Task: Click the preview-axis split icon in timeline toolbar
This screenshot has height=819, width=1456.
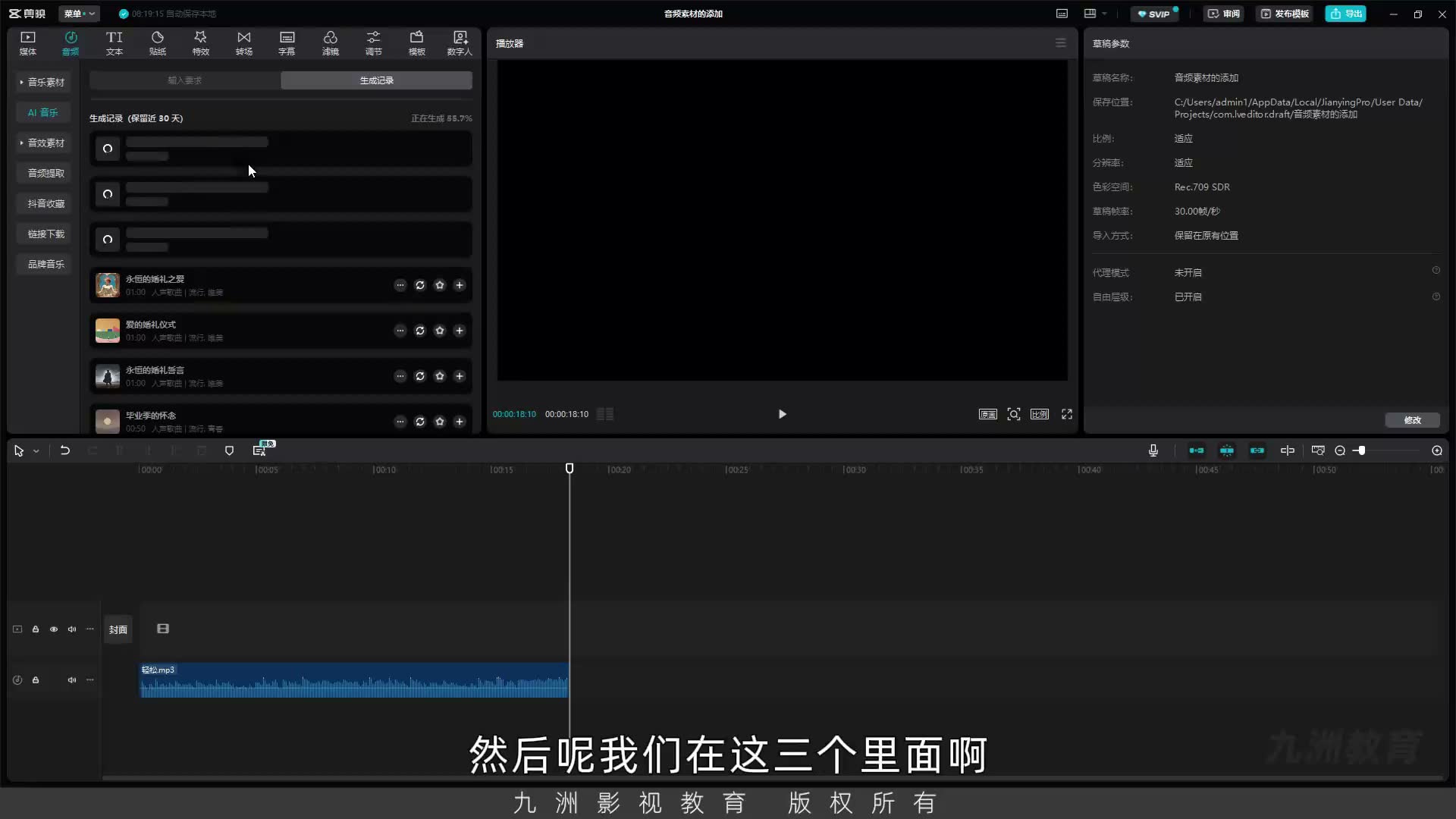Action: pyautogui.click(x=1288, y=450)
